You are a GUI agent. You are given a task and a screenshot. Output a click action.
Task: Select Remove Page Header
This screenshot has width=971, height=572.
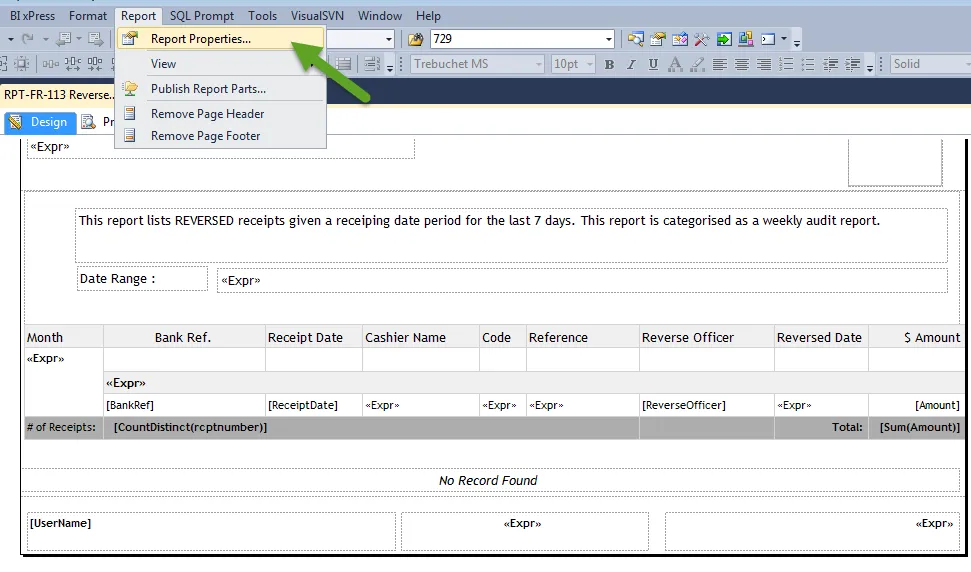[x=220, y=114]
